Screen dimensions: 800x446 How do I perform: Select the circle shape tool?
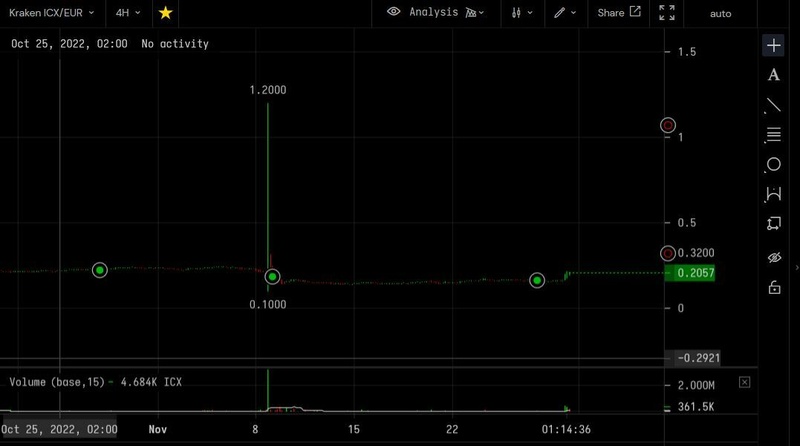pos(773,164)
